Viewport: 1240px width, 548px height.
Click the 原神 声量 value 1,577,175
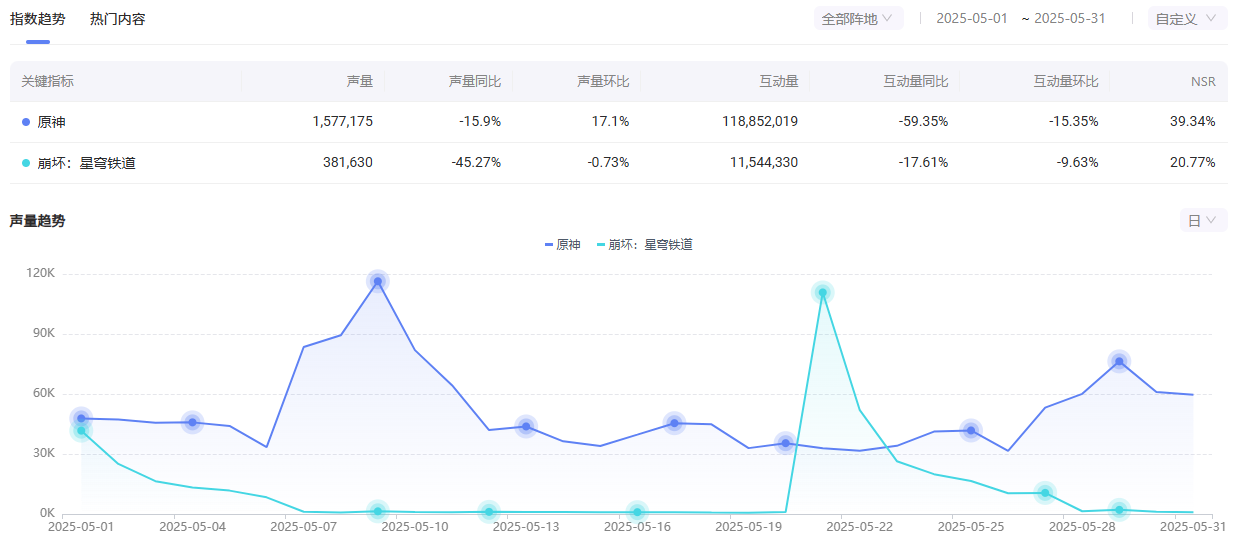342,121
